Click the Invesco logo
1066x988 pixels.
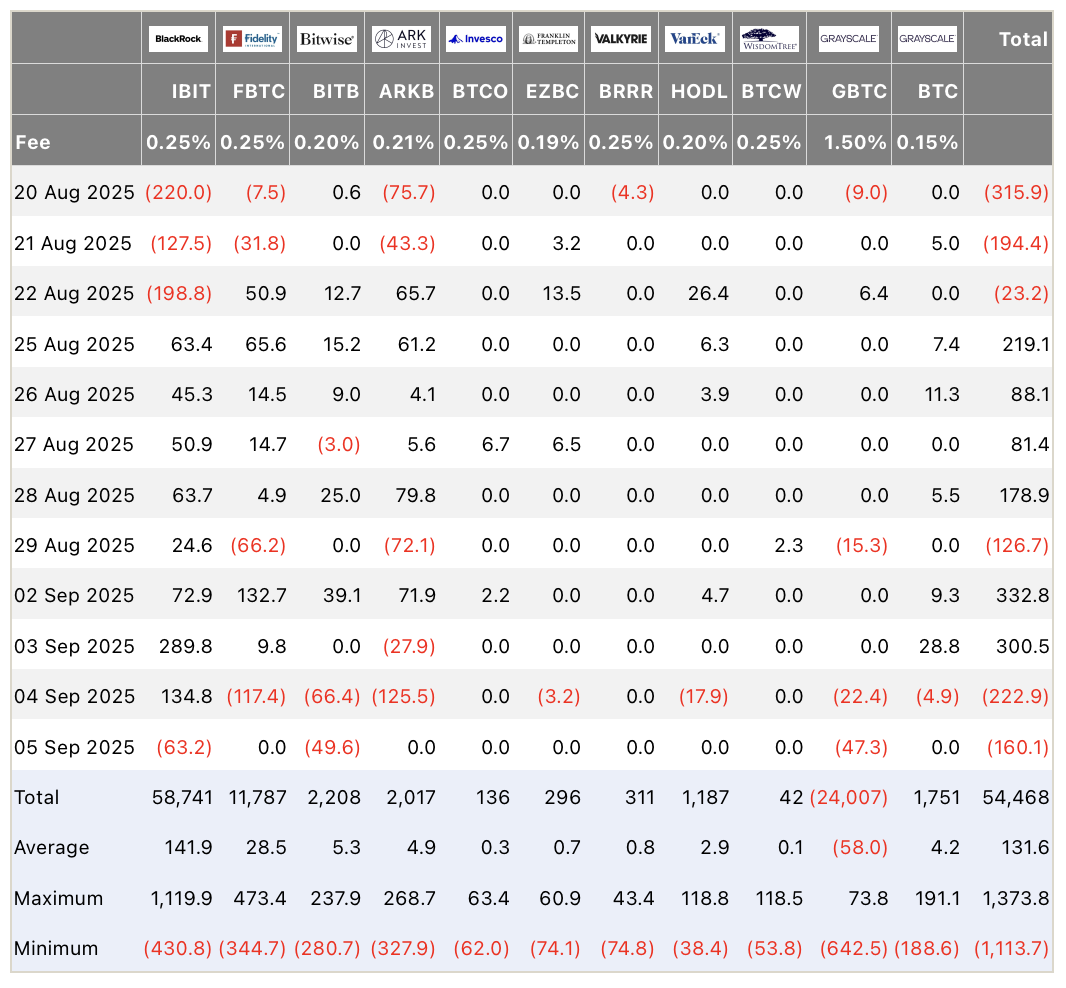(x=476, y=39)
